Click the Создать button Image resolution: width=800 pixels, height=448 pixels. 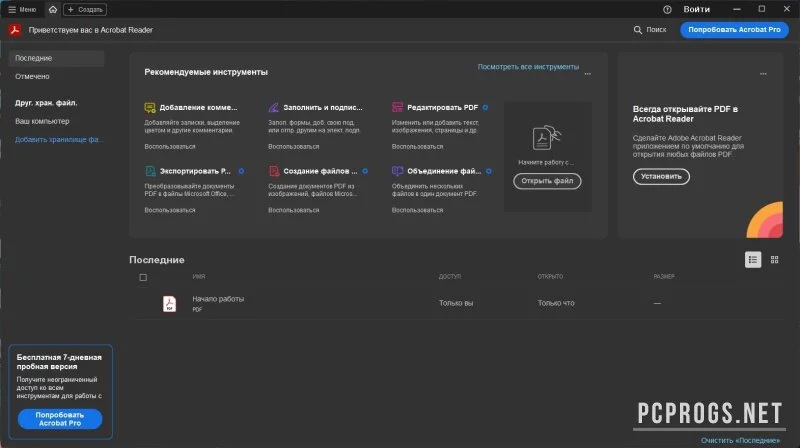[85, 9]
